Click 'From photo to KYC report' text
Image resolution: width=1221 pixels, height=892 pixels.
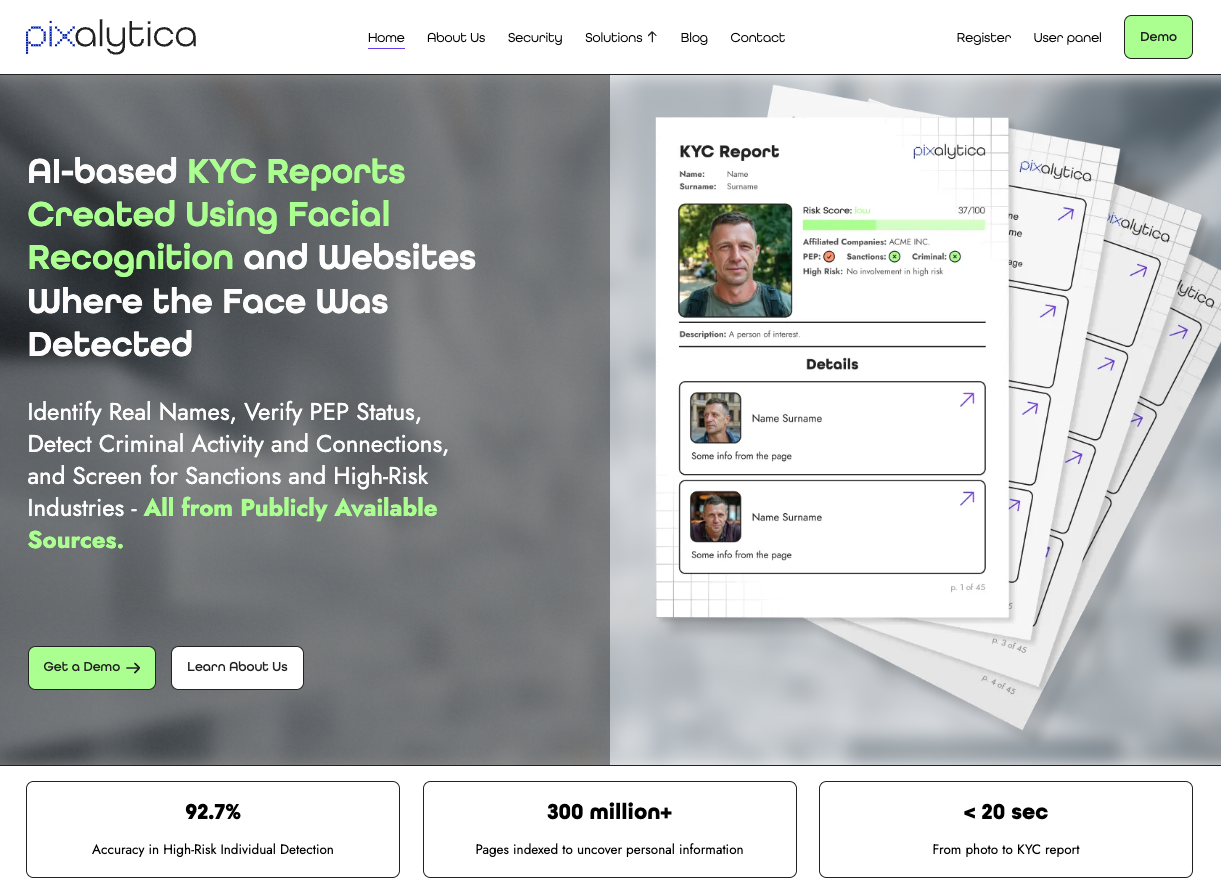point(1006,850)
